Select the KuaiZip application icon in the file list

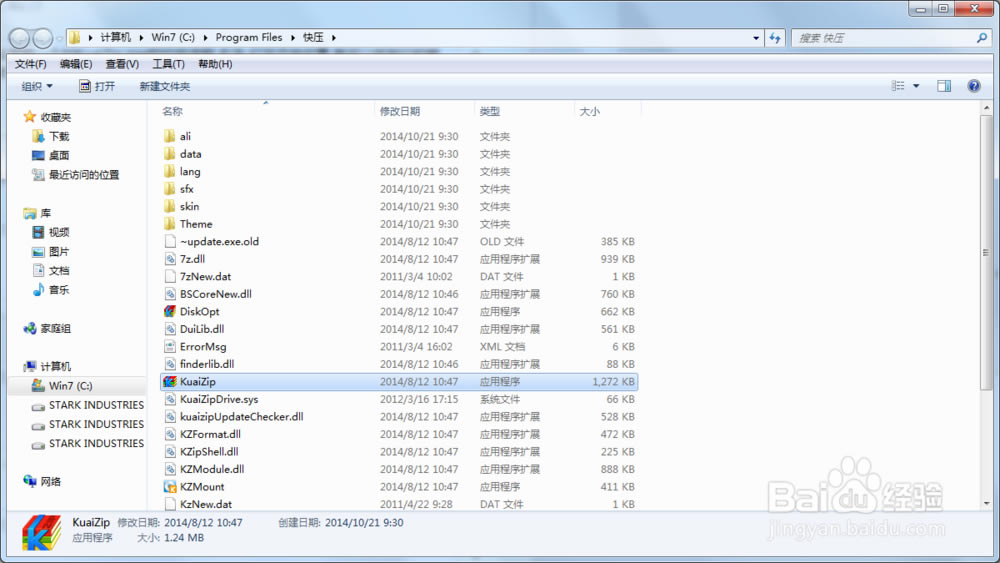[x=170, y=382]
